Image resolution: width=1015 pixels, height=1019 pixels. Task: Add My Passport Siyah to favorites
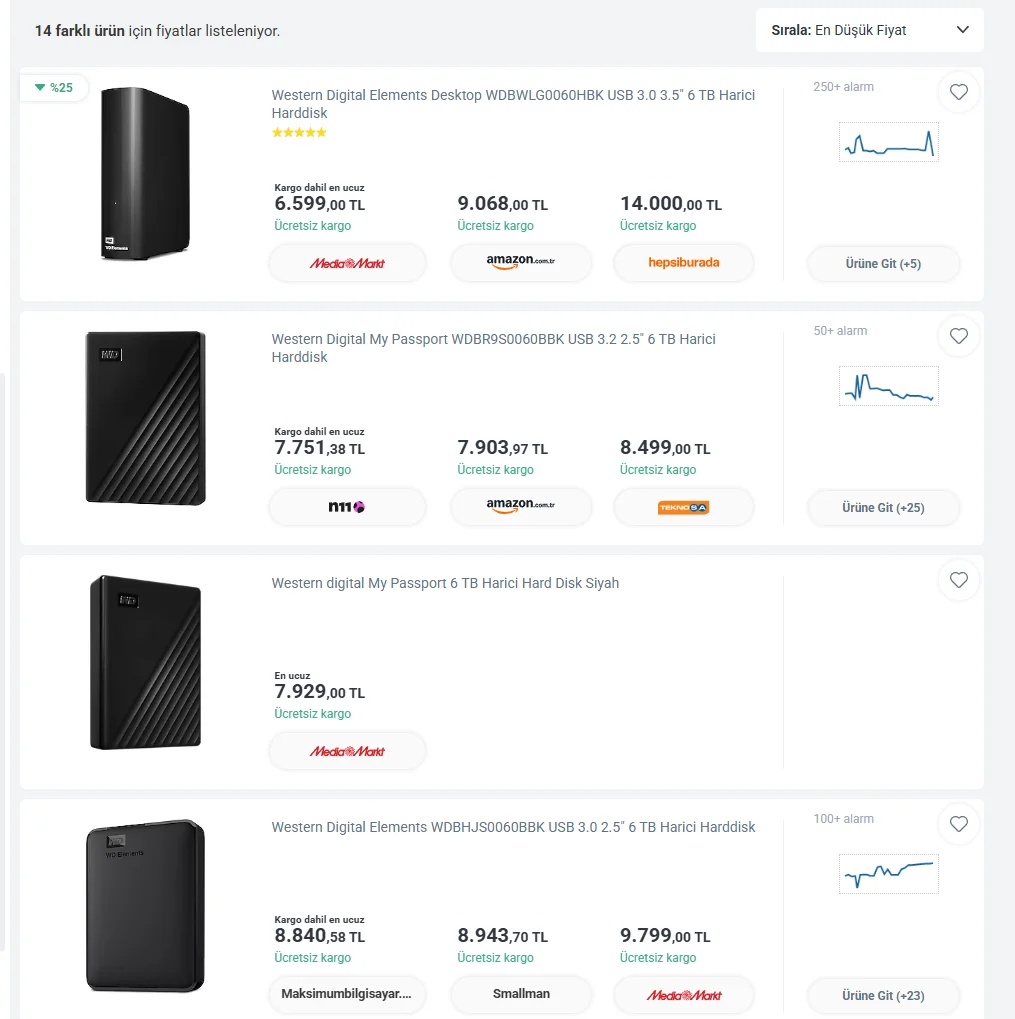coord(958,580)
